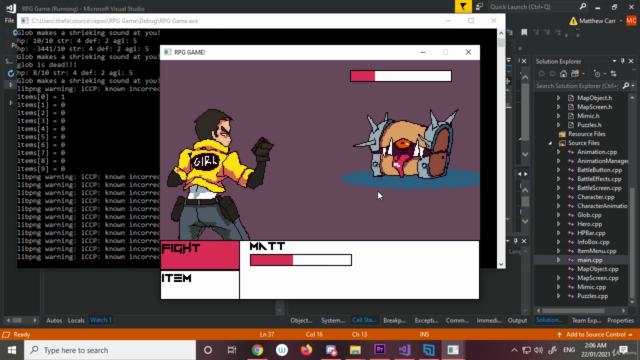Click the Puzzles.cpp file icon
This screenshot has height=360, width=640.
pyautogui.click(x=571, y=296)
